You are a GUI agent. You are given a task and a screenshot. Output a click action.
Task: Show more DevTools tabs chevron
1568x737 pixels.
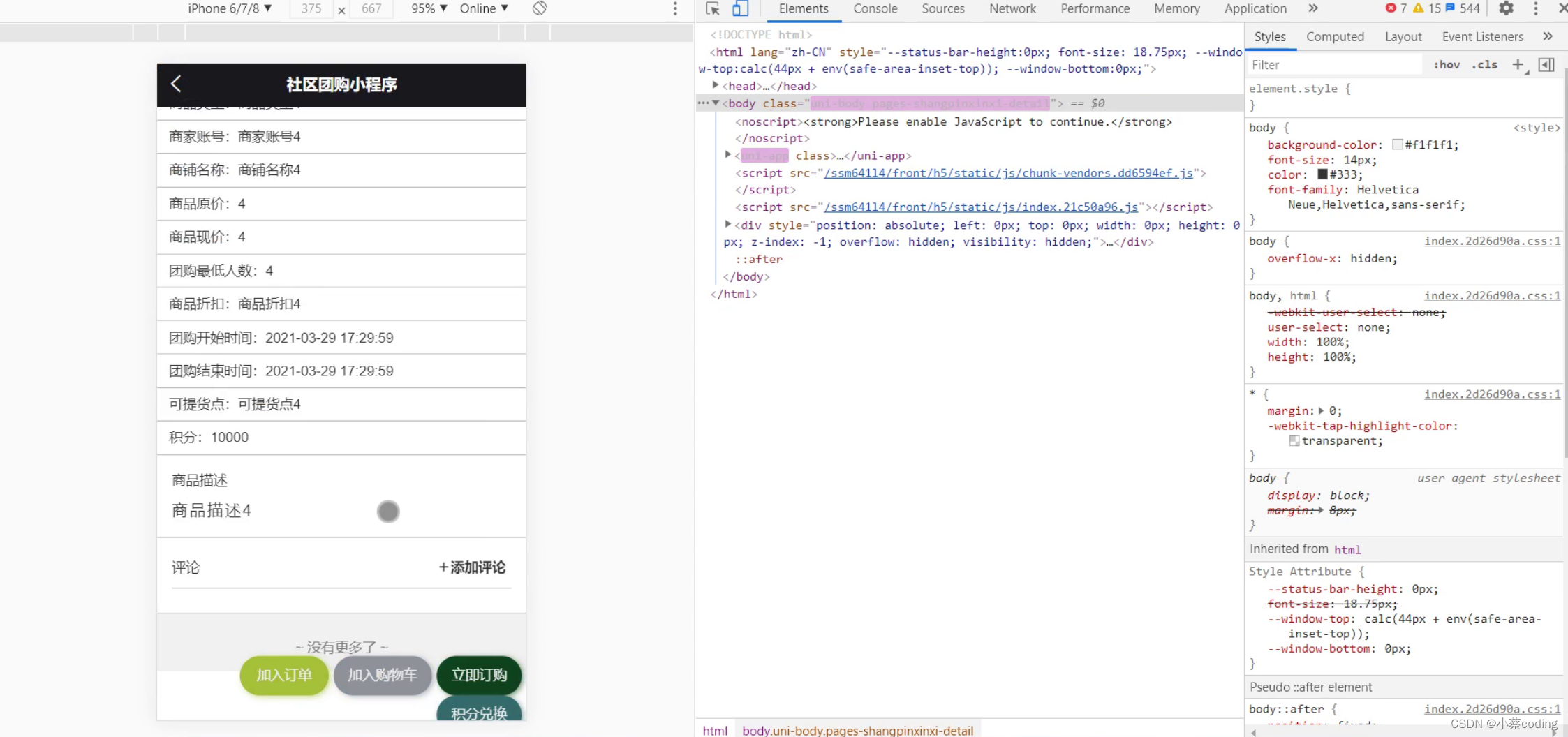[x=1313, y=8]
